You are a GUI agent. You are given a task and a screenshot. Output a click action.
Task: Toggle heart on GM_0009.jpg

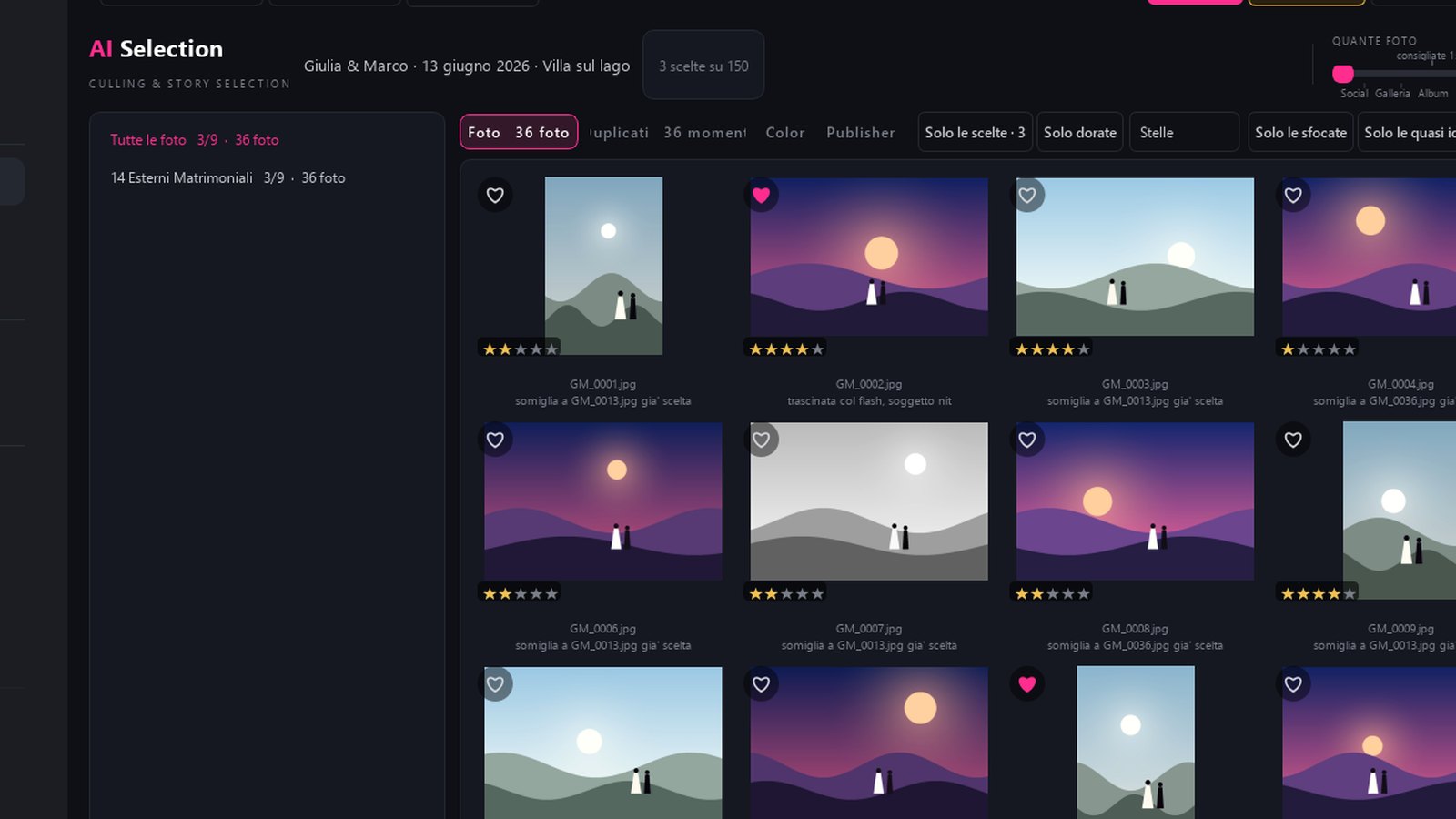pyautogui.click(x=1293, y=440)
